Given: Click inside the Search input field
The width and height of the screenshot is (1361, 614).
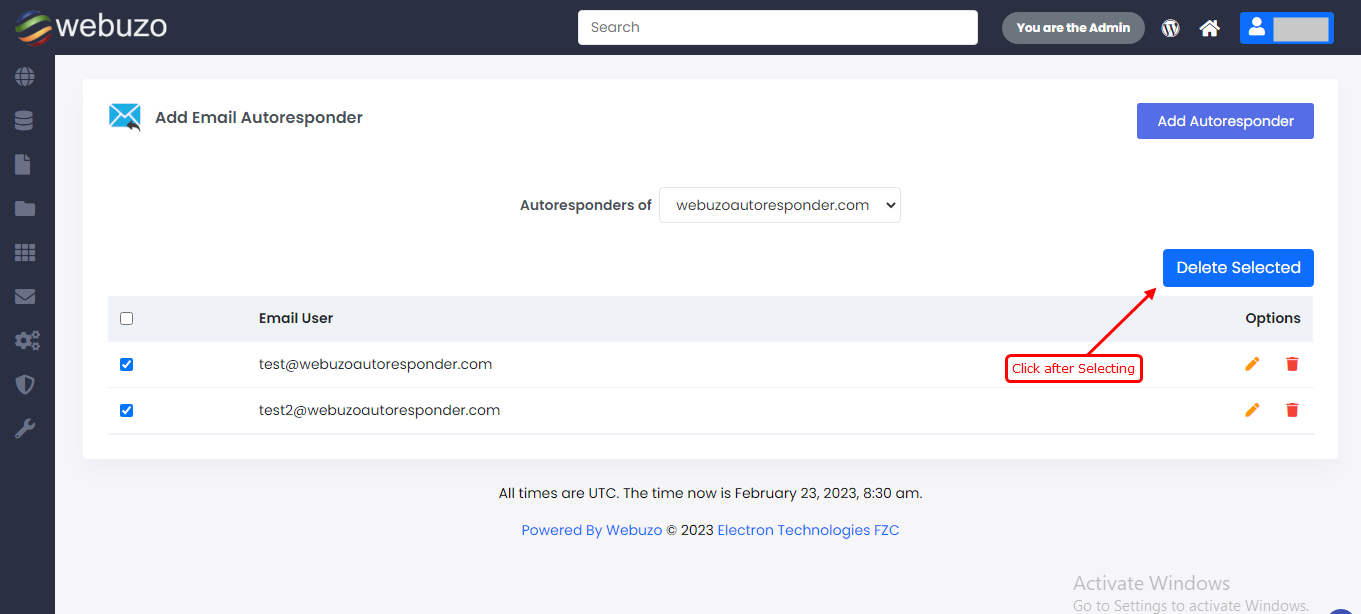Looking at the screenshot, I should point(777,28).
